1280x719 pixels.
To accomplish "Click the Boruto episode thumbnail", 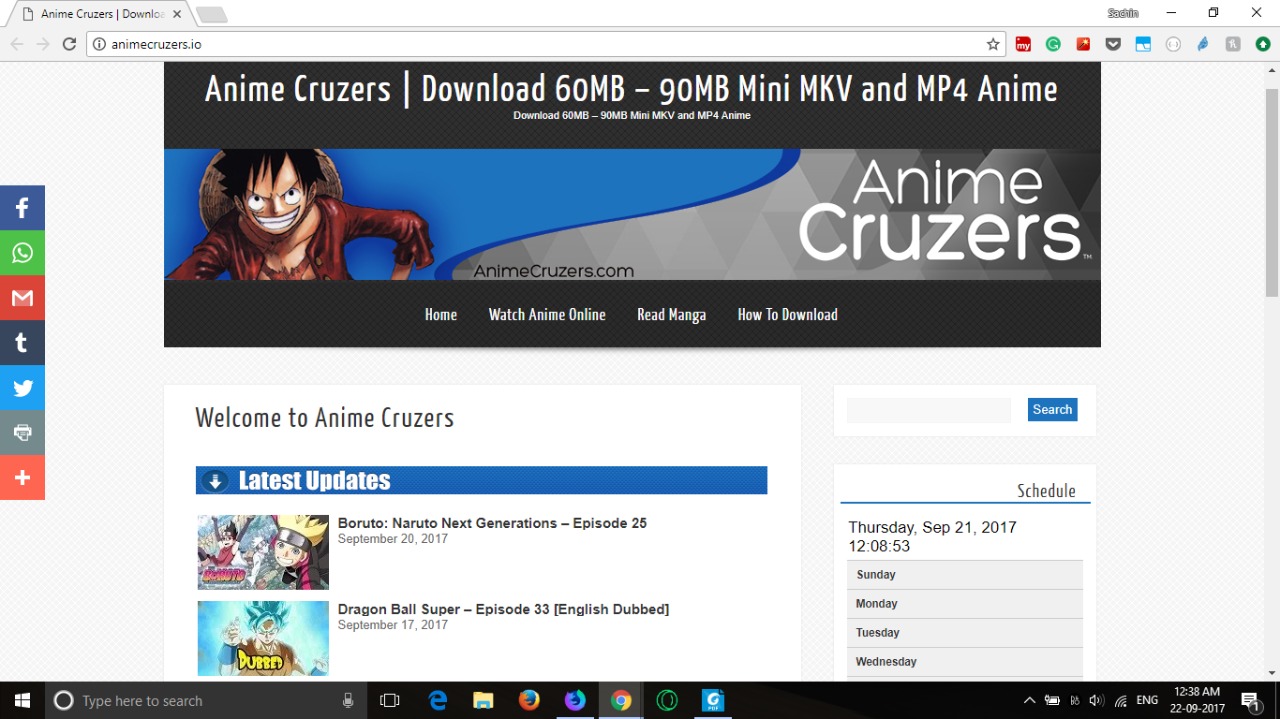I will click(x=263, y=552).
